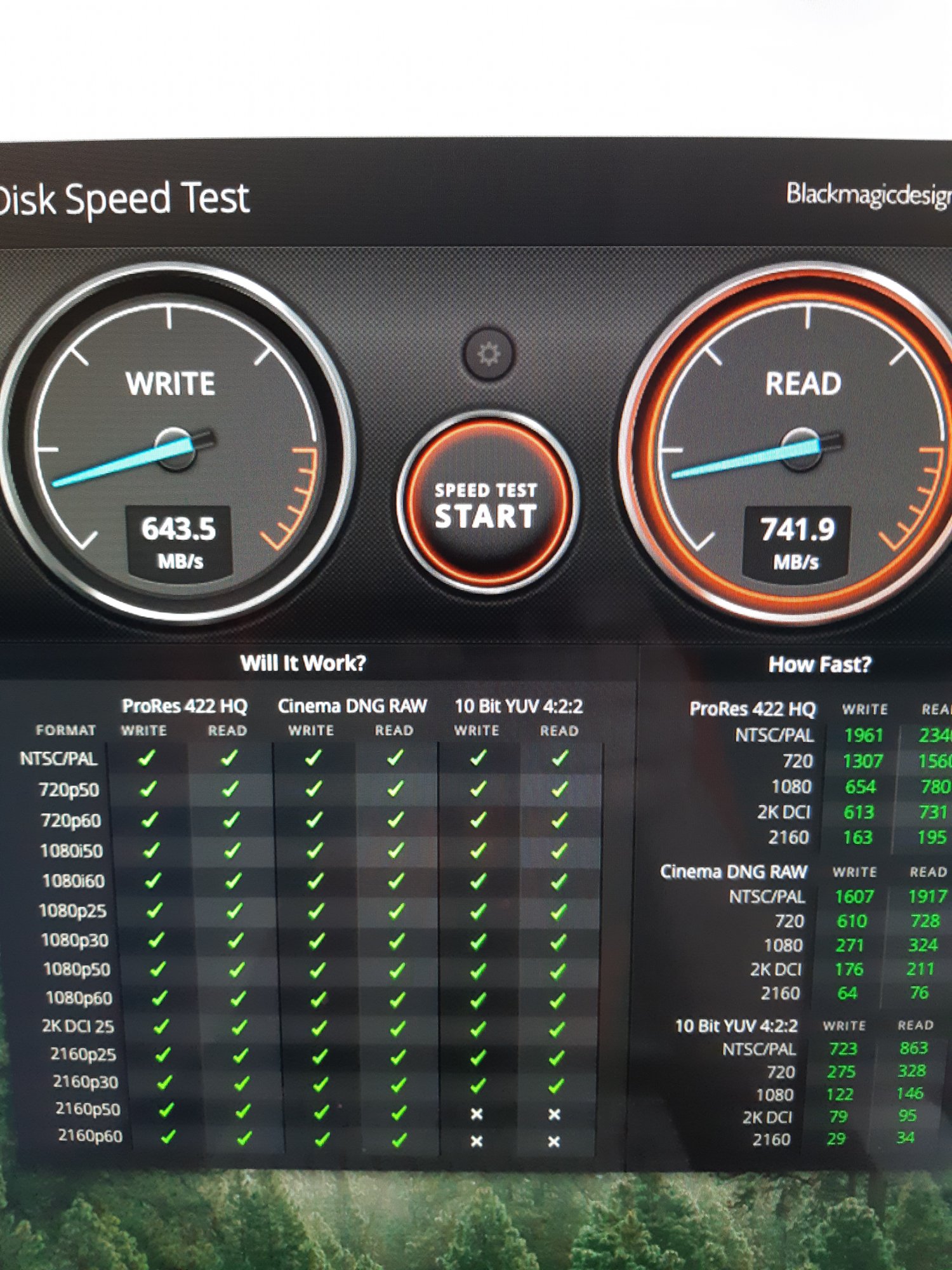The width and height of the screenshot is (952, 1270).
Task: Click 1080i60 Cinema DNG RAW write checkmark
Action: click(314, 881)
